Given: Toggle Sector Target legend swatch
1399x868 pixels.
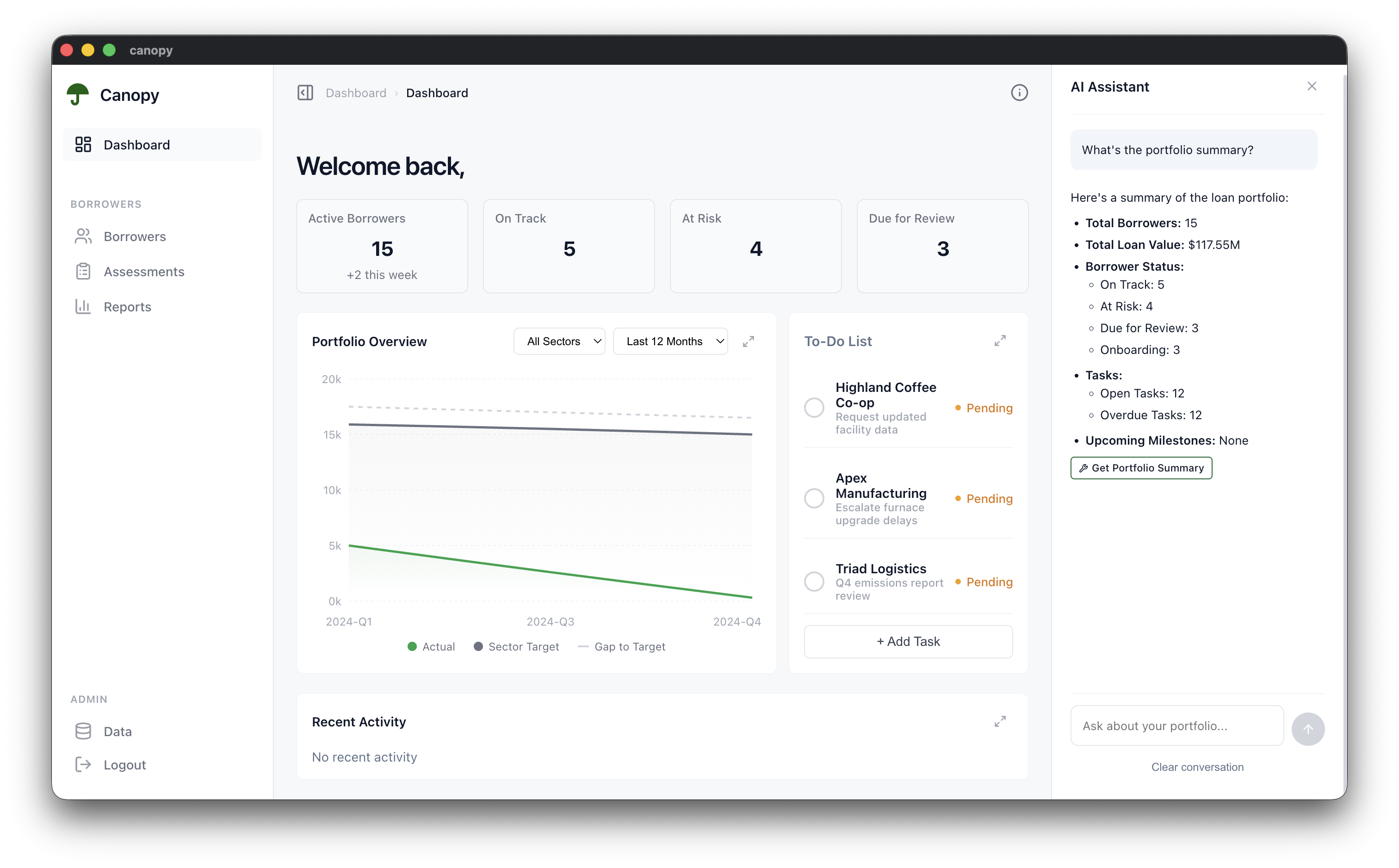Looking at the screenshot, I should pos(478,646).
